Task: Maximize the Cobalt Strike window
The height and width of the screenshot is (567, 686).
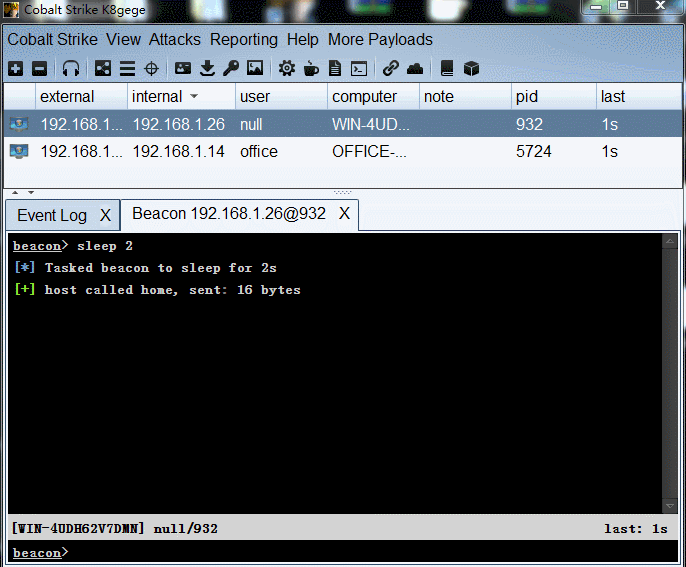Action: coord(623,6)
